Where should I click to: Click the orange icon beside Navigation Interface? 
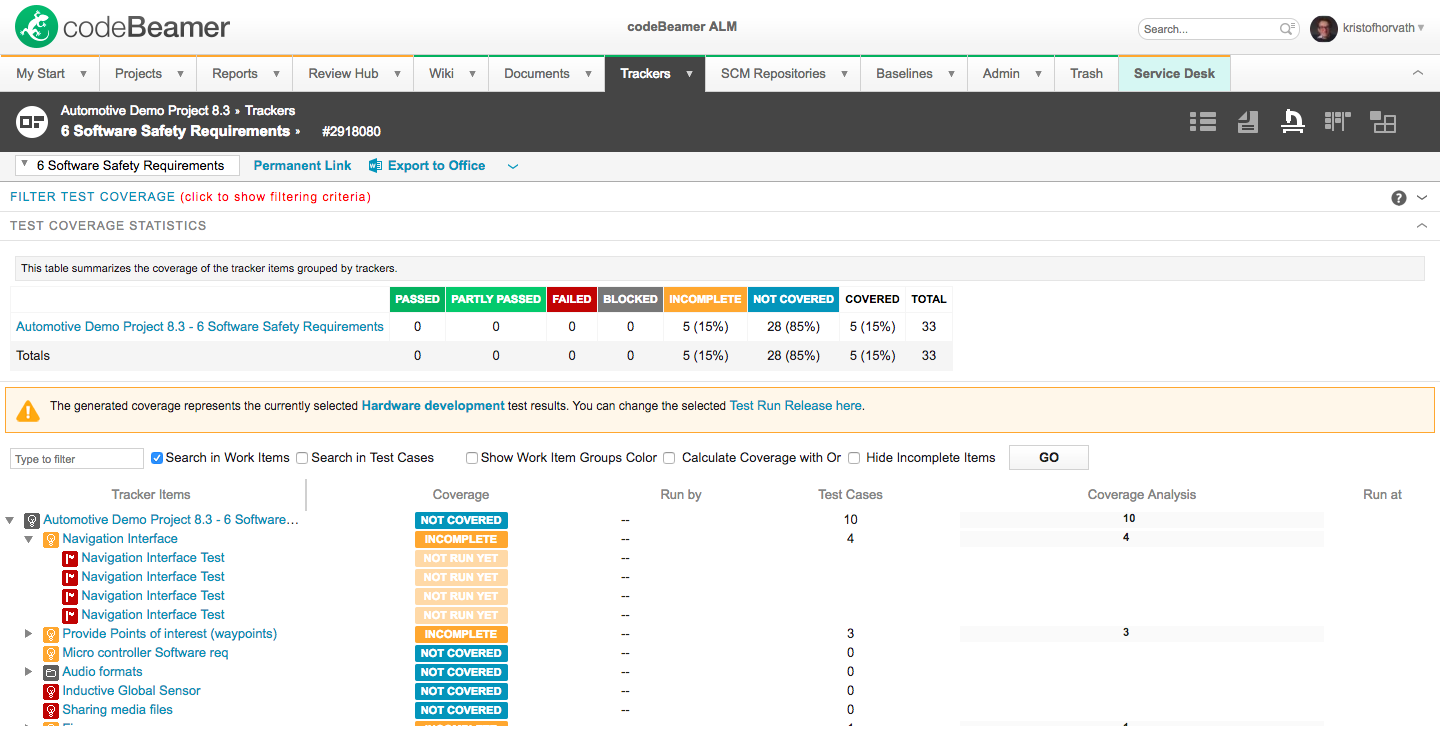point(51,539)
